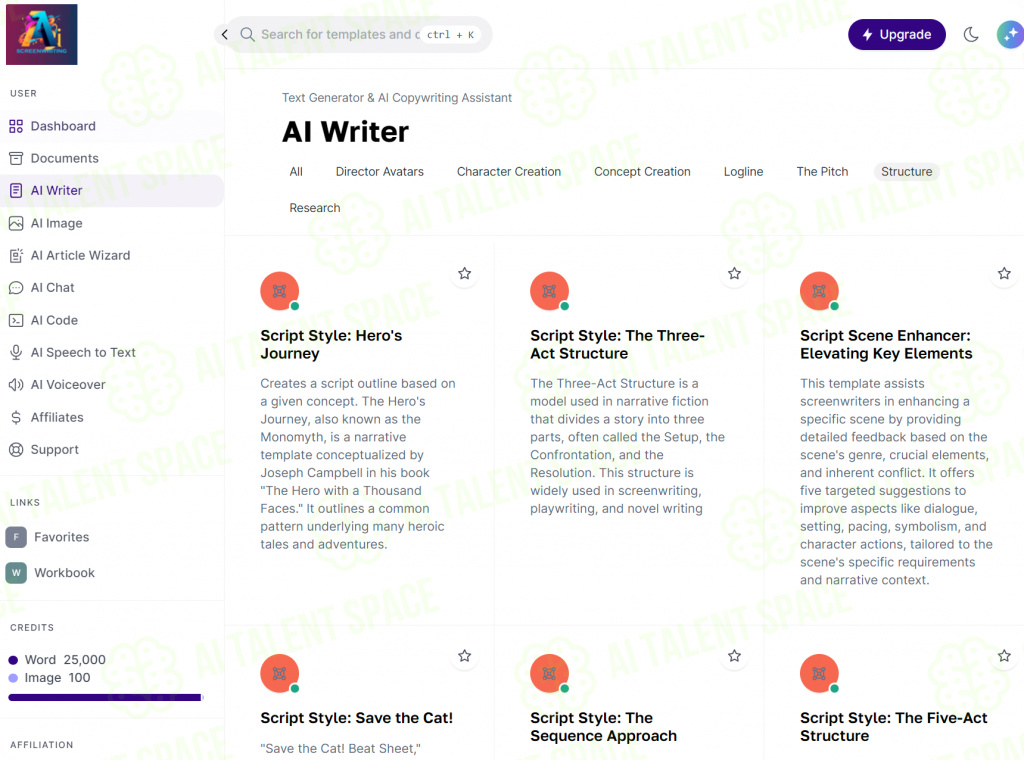The height and width of the screenshot is (760, 1024).
Task: Click the AI Chat bubble icon
Action: coord(16,288)
